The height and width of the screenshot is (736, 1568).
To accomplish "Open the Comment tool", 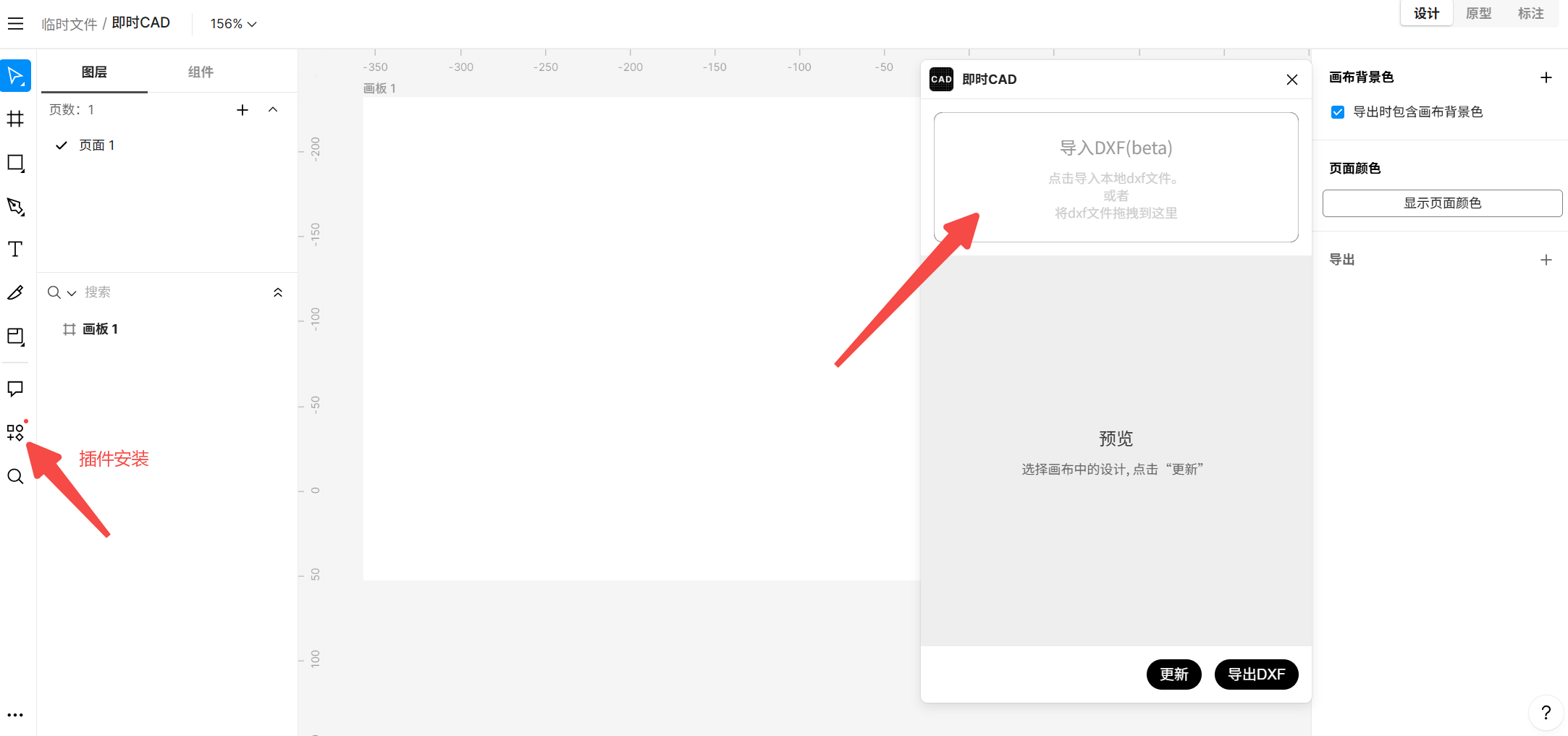I will click(x=15, y=389).
